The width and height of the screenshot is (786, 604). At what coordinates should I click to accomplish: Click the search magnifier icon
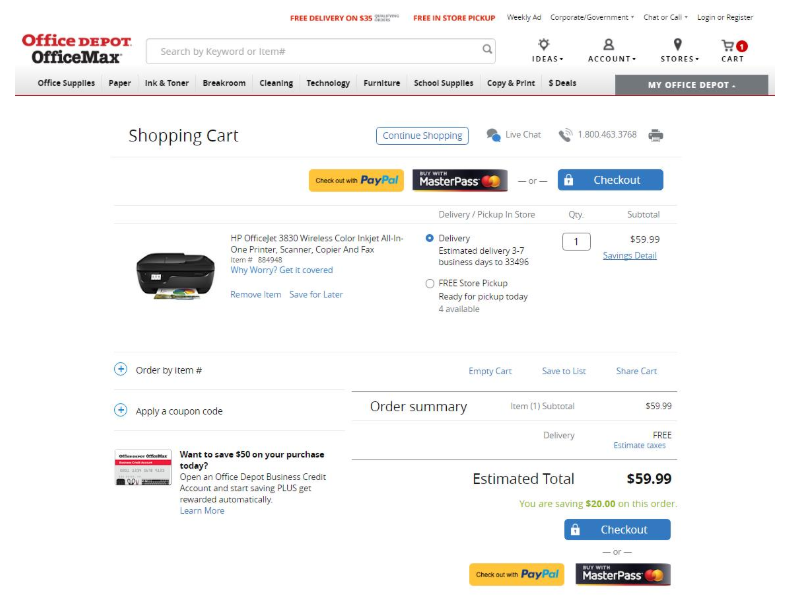click(x=487, y=49)
